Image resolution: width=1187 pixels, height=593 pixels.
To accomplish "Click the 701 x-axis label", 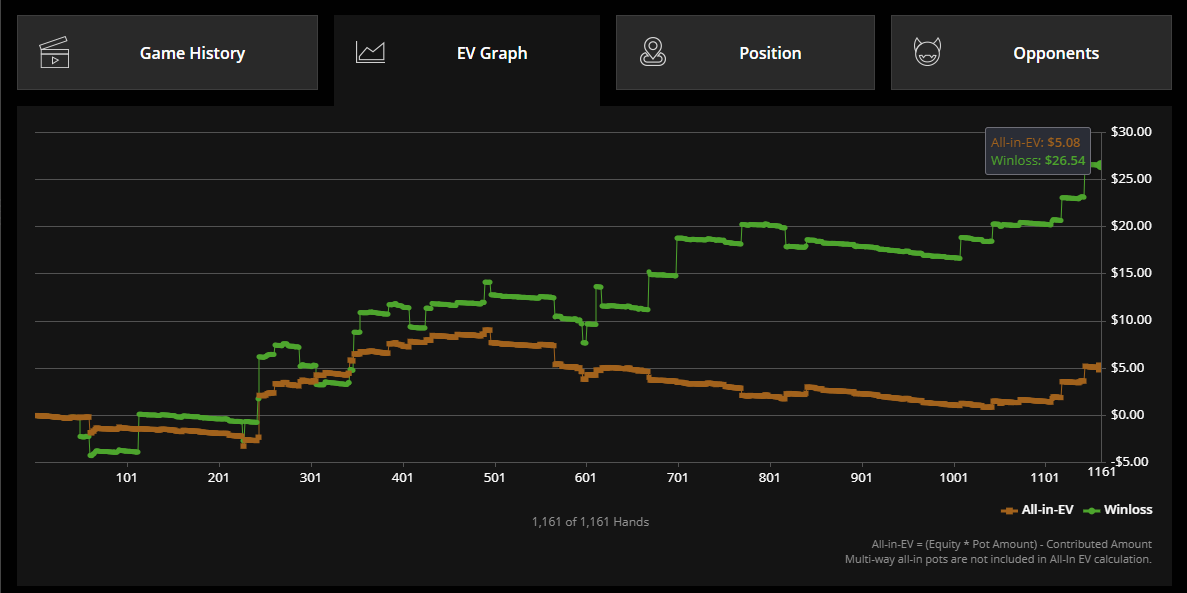I will (x=678, y=478).
